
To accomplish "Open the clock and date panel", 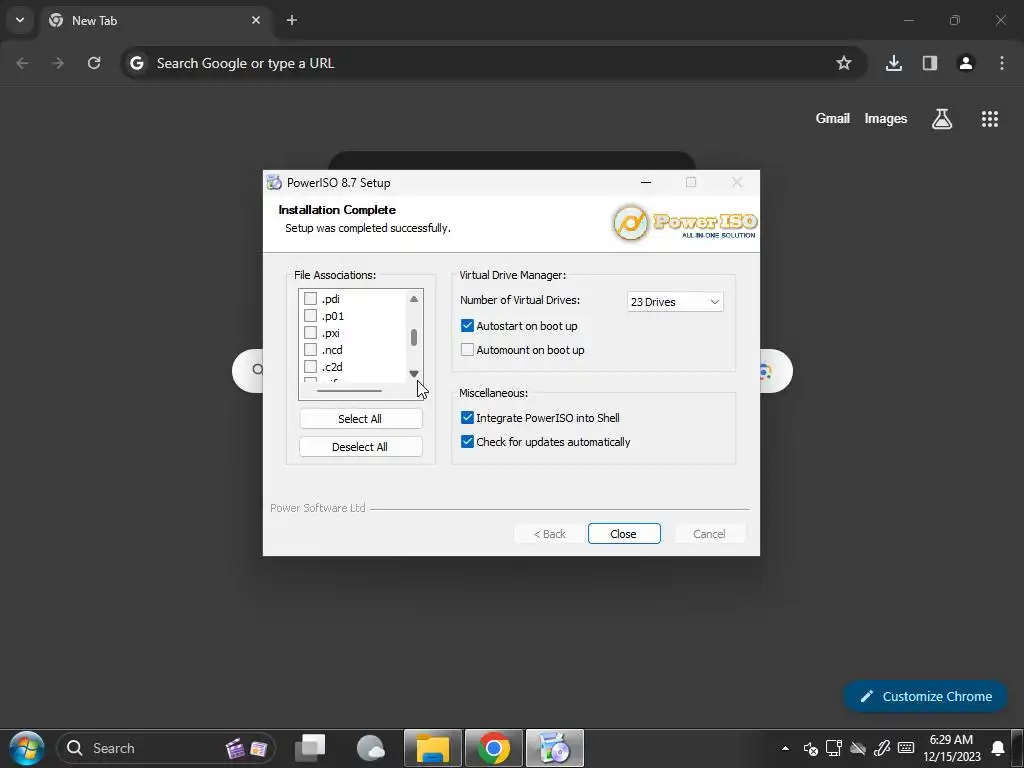I will tap(952, 748).
